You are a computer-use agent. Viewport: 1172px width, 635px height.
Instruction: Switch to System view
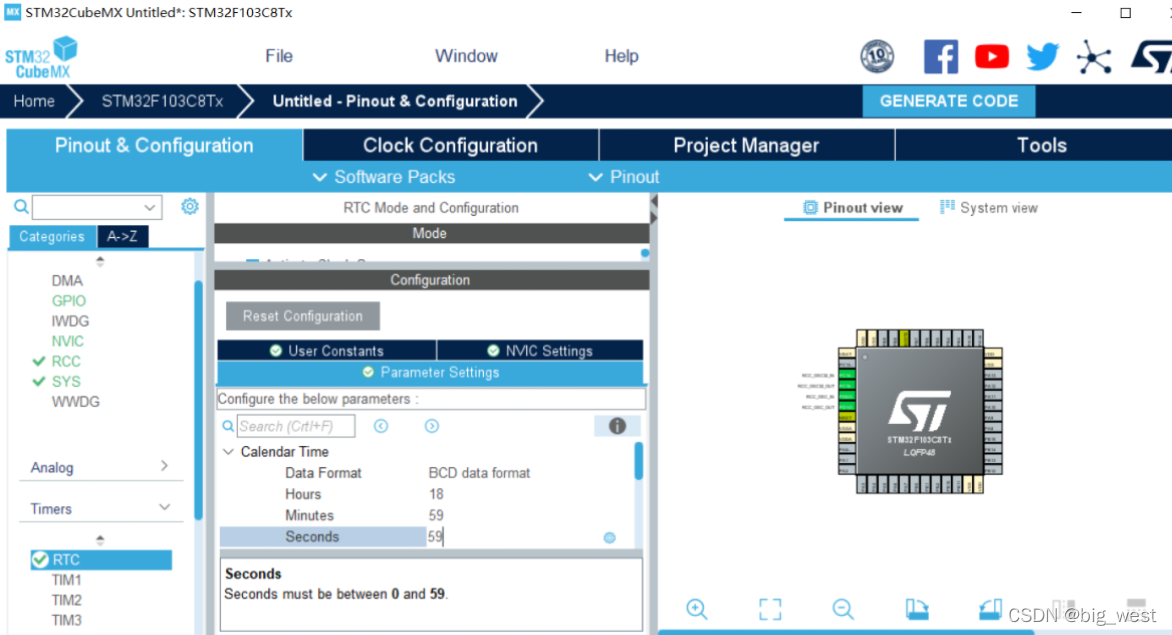989,208
